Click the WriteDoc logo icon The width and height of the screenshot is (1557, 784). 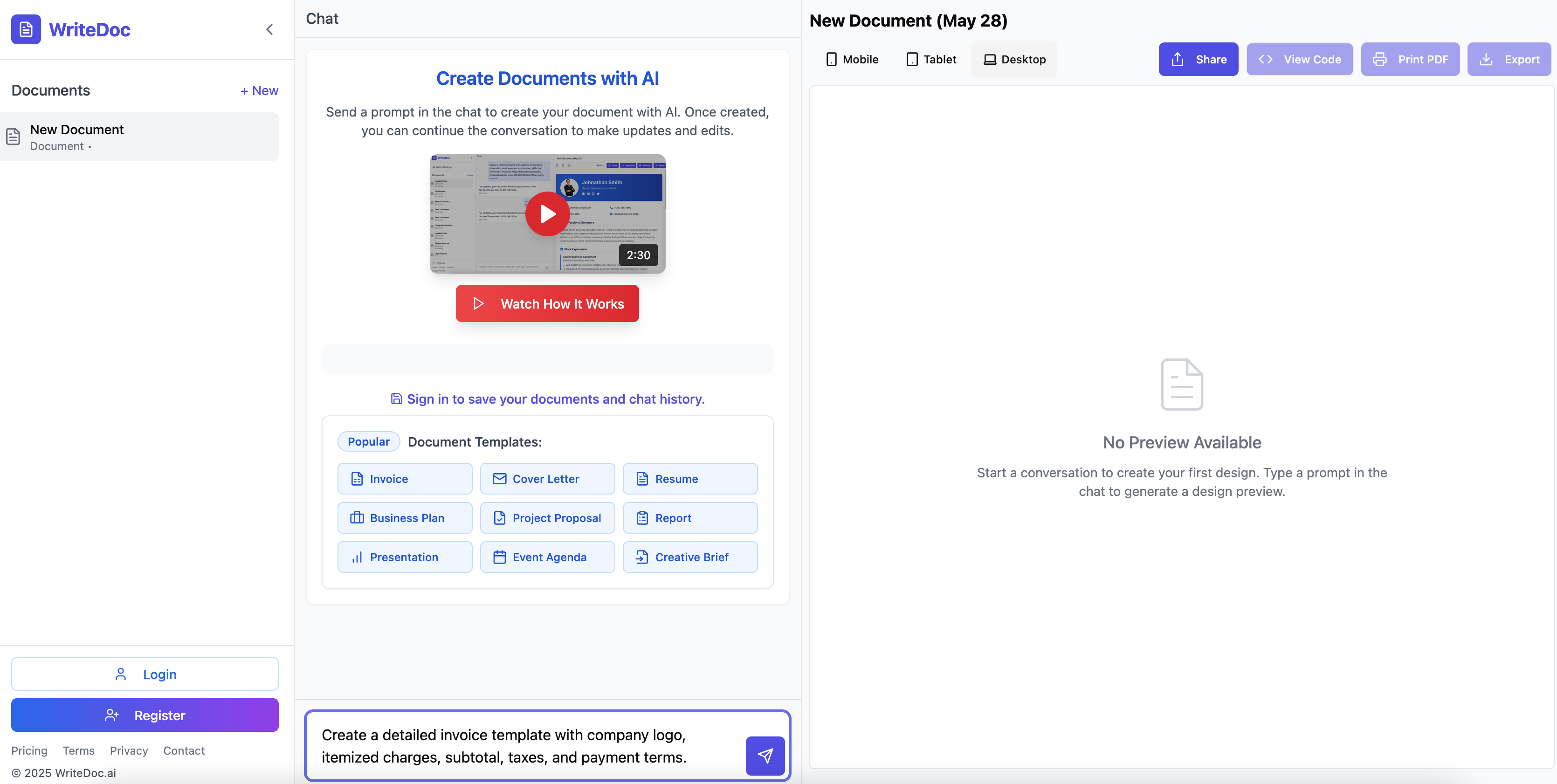(x=26, y=29)
